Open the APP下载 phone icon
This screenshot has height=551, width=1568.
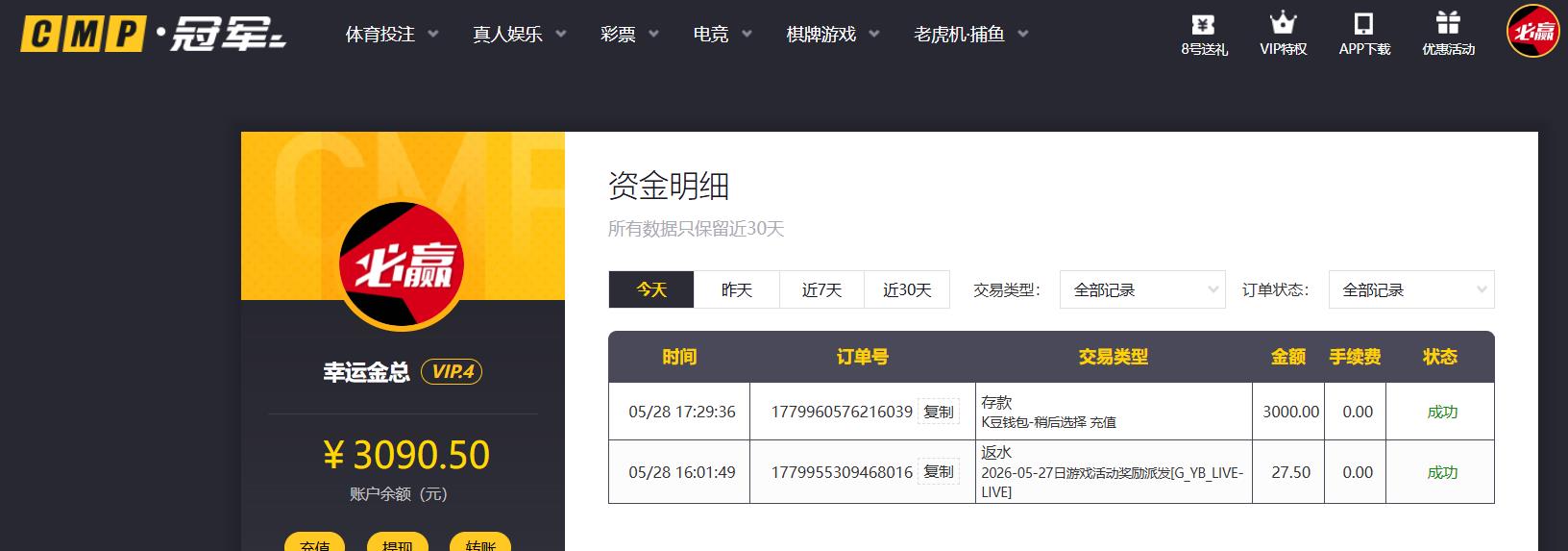click(x=1364, y=34)
